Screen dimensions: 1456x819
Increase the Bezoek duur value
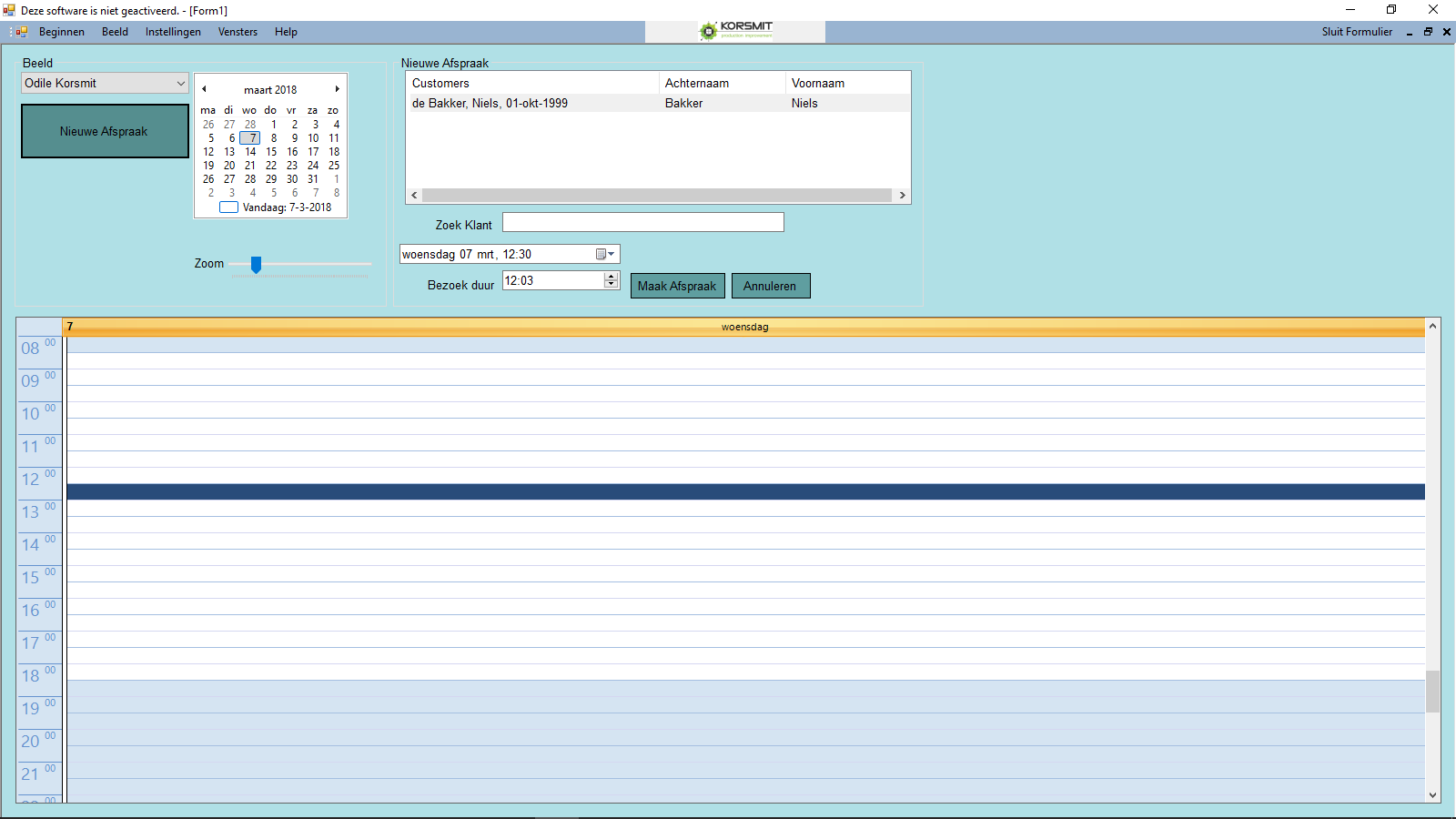click(x=612, y=277)
